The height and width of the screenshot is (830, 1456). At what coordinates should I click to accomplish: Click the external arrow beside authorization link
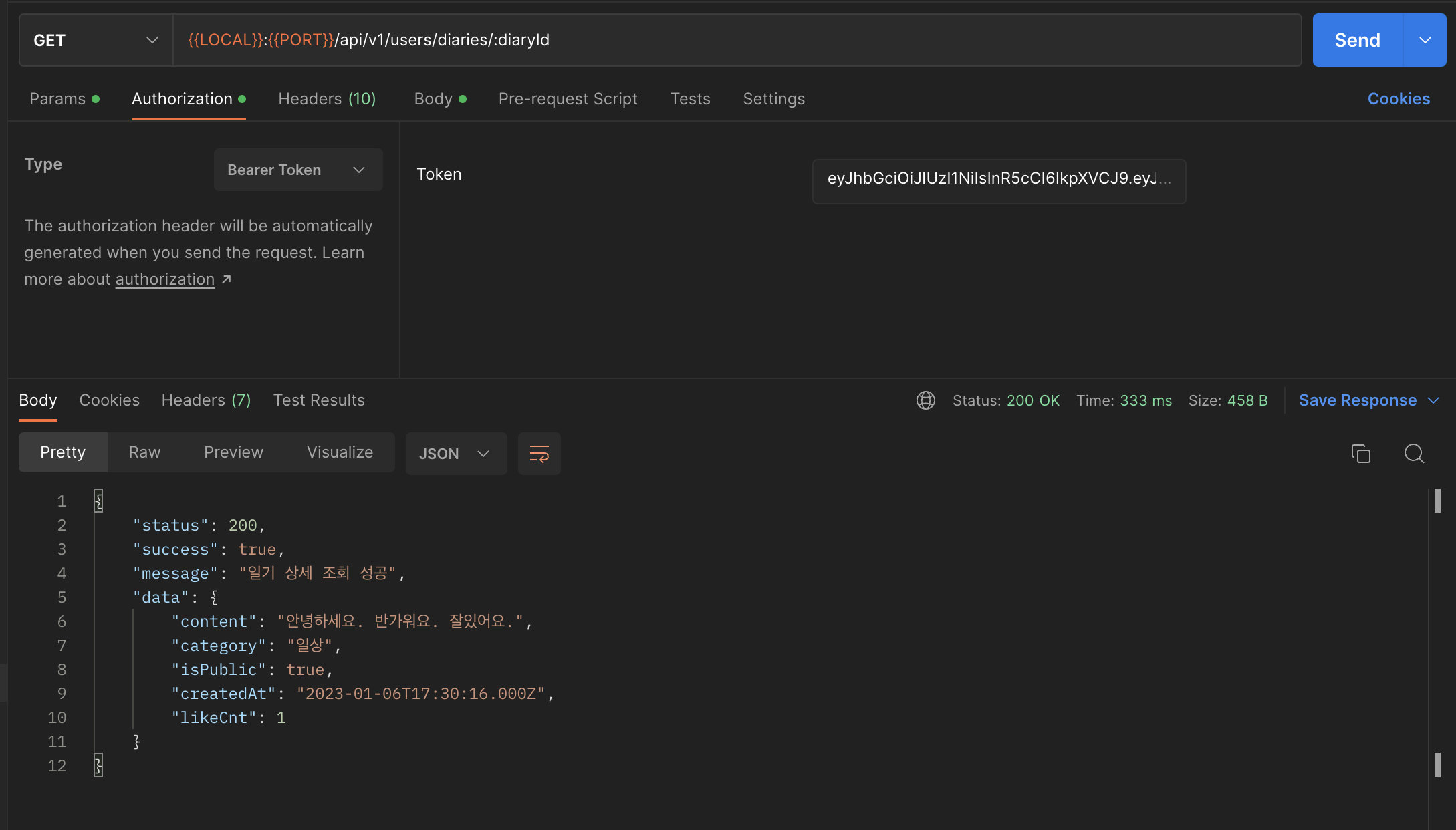click(226, 279)
